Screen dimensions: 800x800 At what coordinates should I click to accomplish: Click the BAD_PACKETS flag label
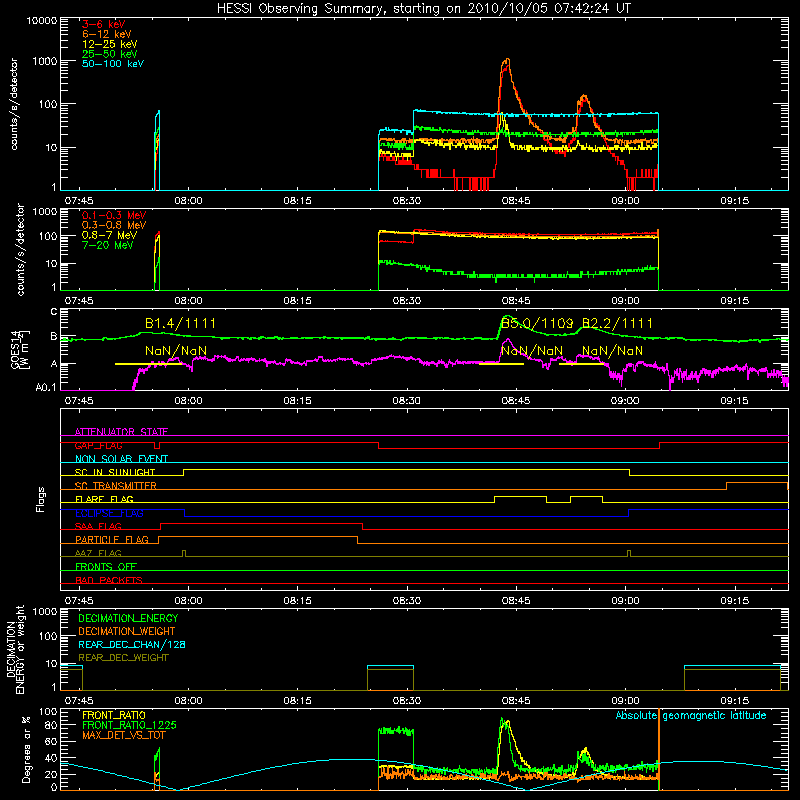coord(109,580)
